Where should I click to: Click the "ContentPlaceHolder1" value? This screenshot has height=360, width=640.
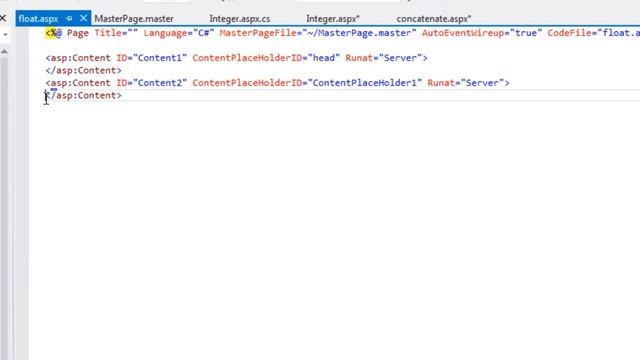[x=364, y=83]
